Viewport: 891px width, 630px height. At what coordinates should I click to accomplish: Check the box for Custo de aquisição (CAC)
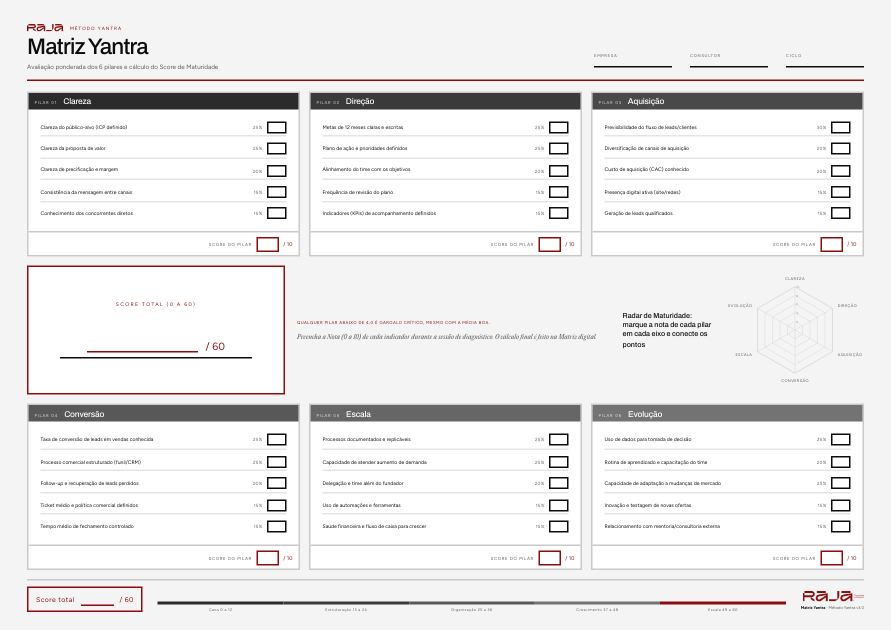(x=840, y=170)
